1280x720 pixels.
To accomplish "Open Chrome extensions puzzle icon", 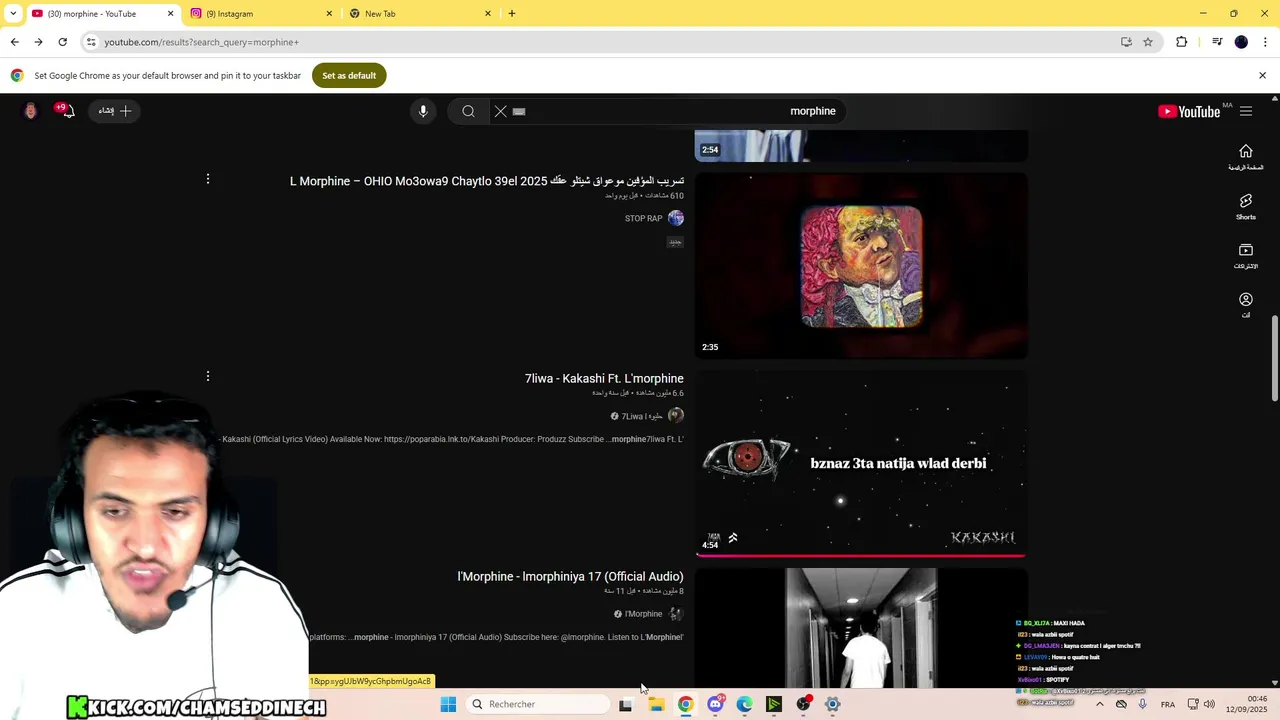I will pyautogui.click(x=1182, y=42).
